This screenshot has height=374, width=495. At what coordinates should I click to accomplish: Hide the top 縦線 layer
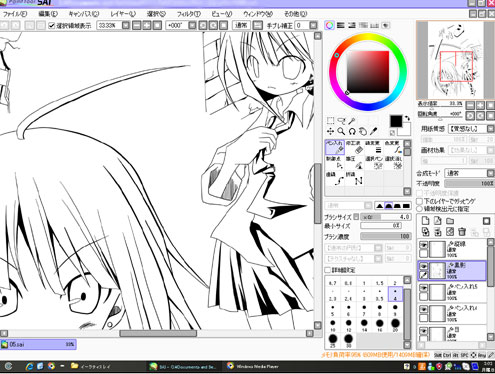coord(423,245)
